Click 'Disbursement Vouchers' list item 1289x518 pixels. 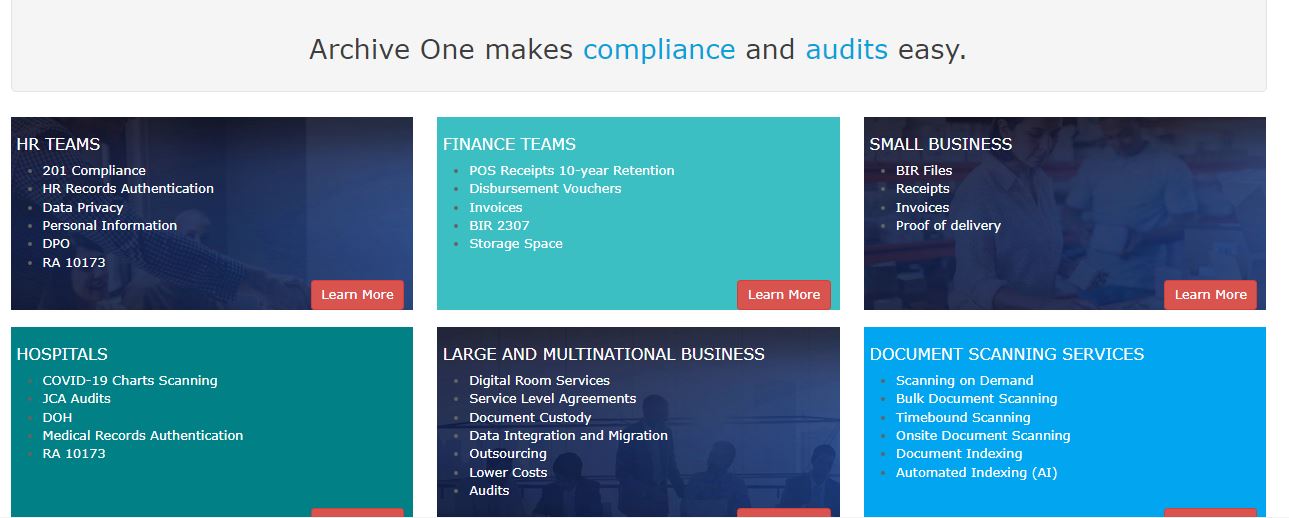(x=545, y=189)
